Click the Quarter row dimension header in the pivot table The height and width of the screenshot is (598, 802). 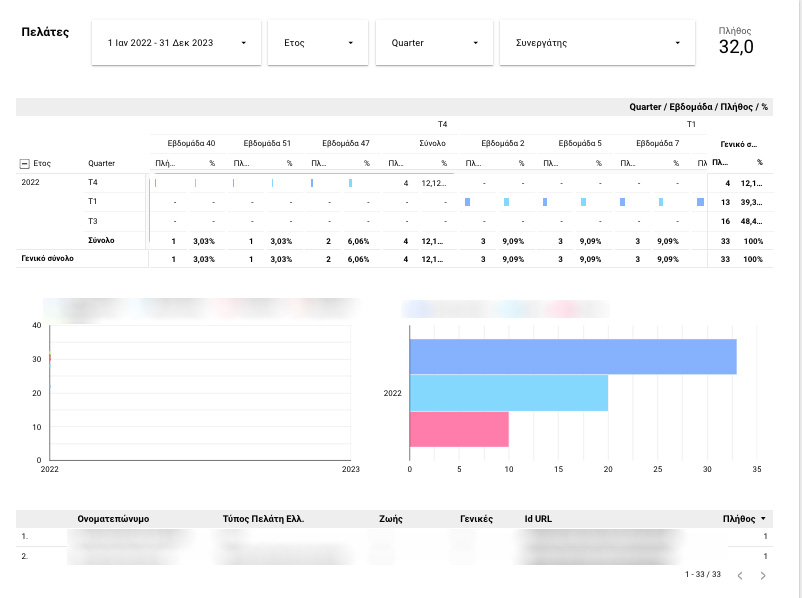pos(101,163)
